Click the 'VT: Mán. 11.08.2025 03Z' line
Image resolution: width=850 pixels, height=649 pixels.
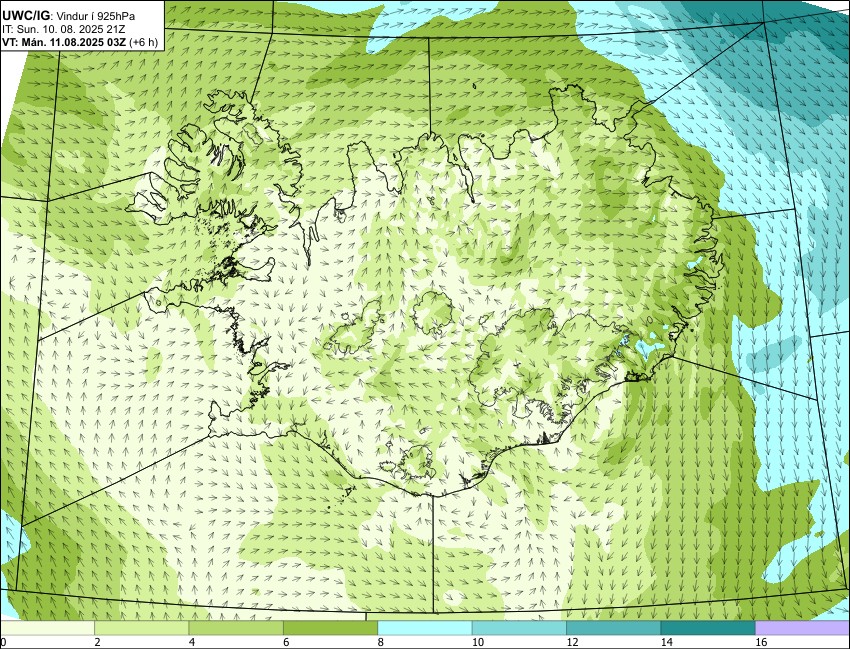[x=65, y=42]
